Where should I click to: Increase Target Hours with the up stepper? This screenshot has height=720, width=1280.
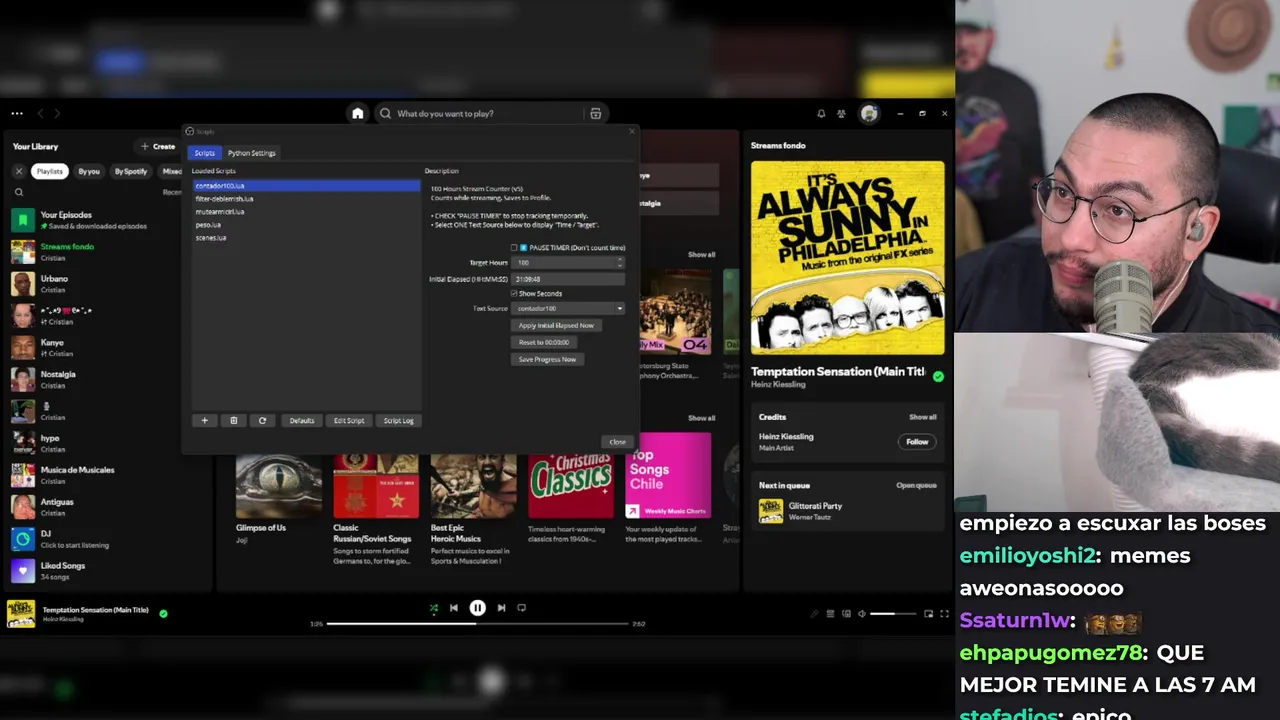click(x=620, y=259)
